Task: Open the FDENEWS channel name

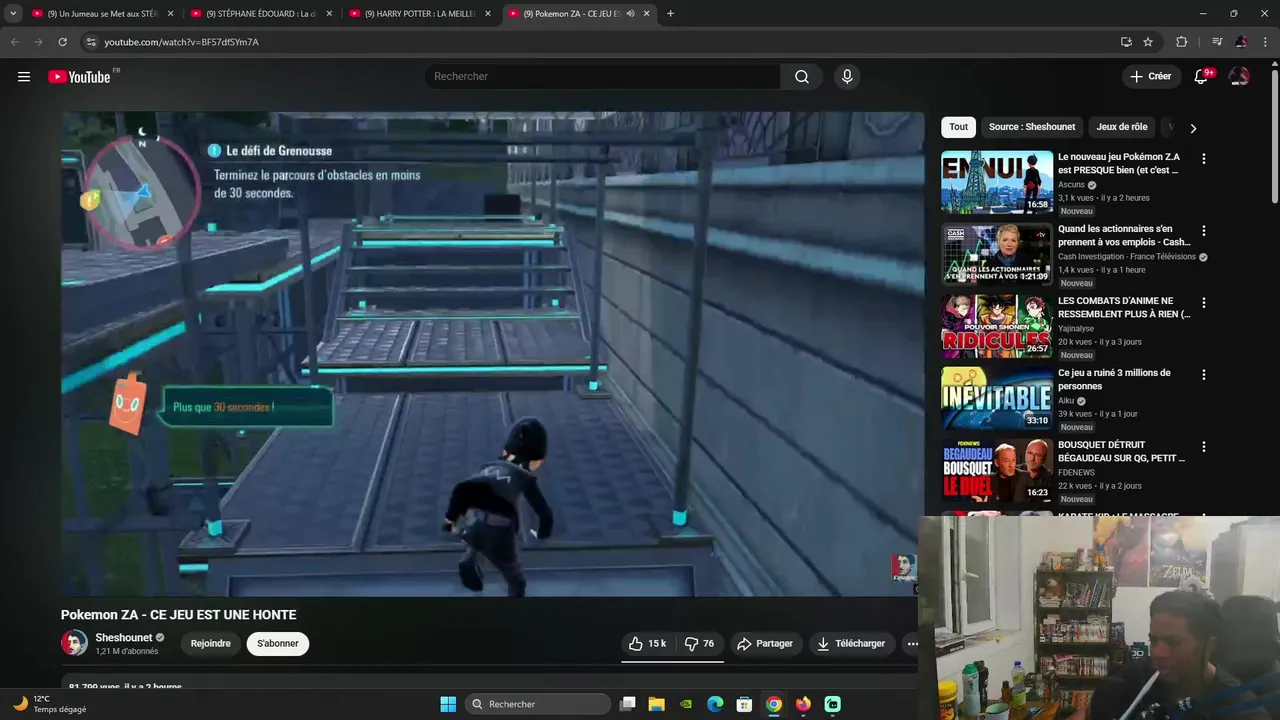Action: tap(1076, 473)
